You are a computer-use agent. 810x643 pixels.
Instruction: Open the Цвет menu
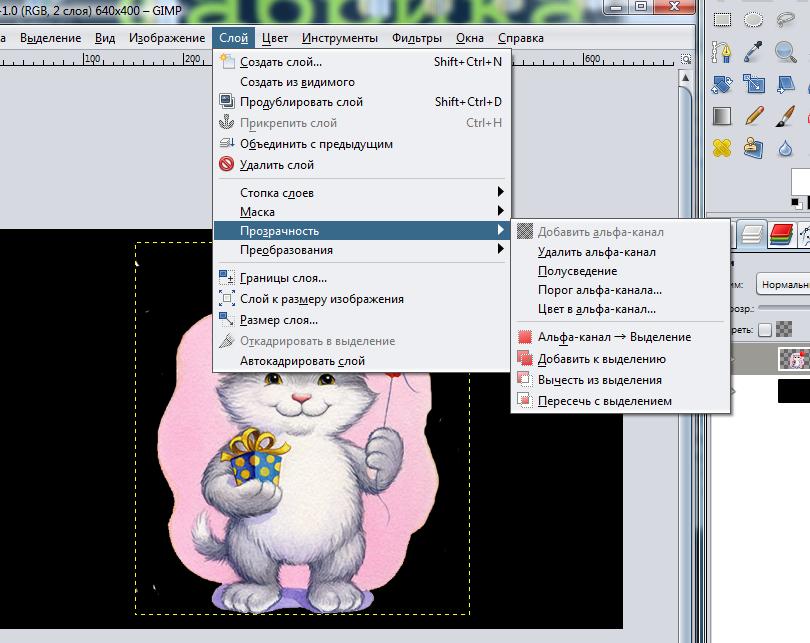pos(275,38)
